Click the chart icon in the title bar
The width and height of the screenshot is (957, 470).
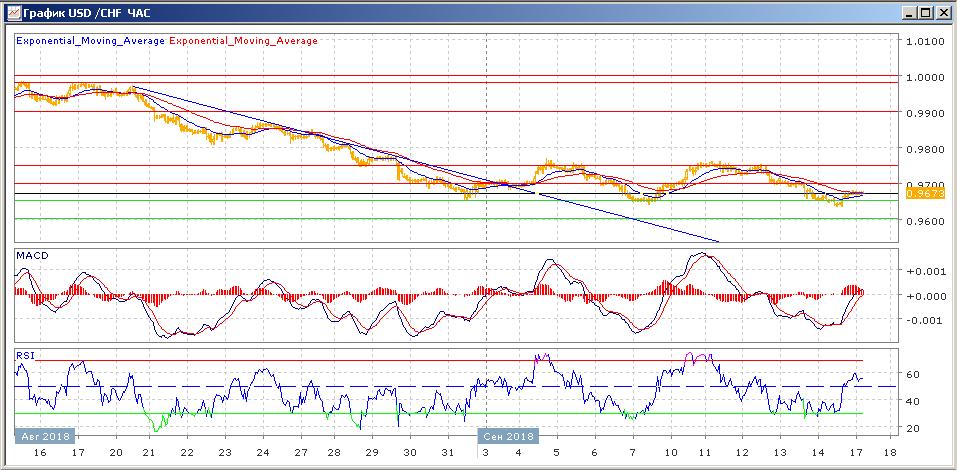coord(11,12)
